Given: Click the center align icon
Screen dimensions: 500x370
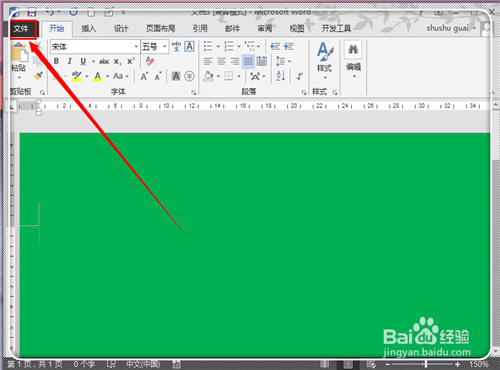Looking at the screenshot, I should 222,61.
